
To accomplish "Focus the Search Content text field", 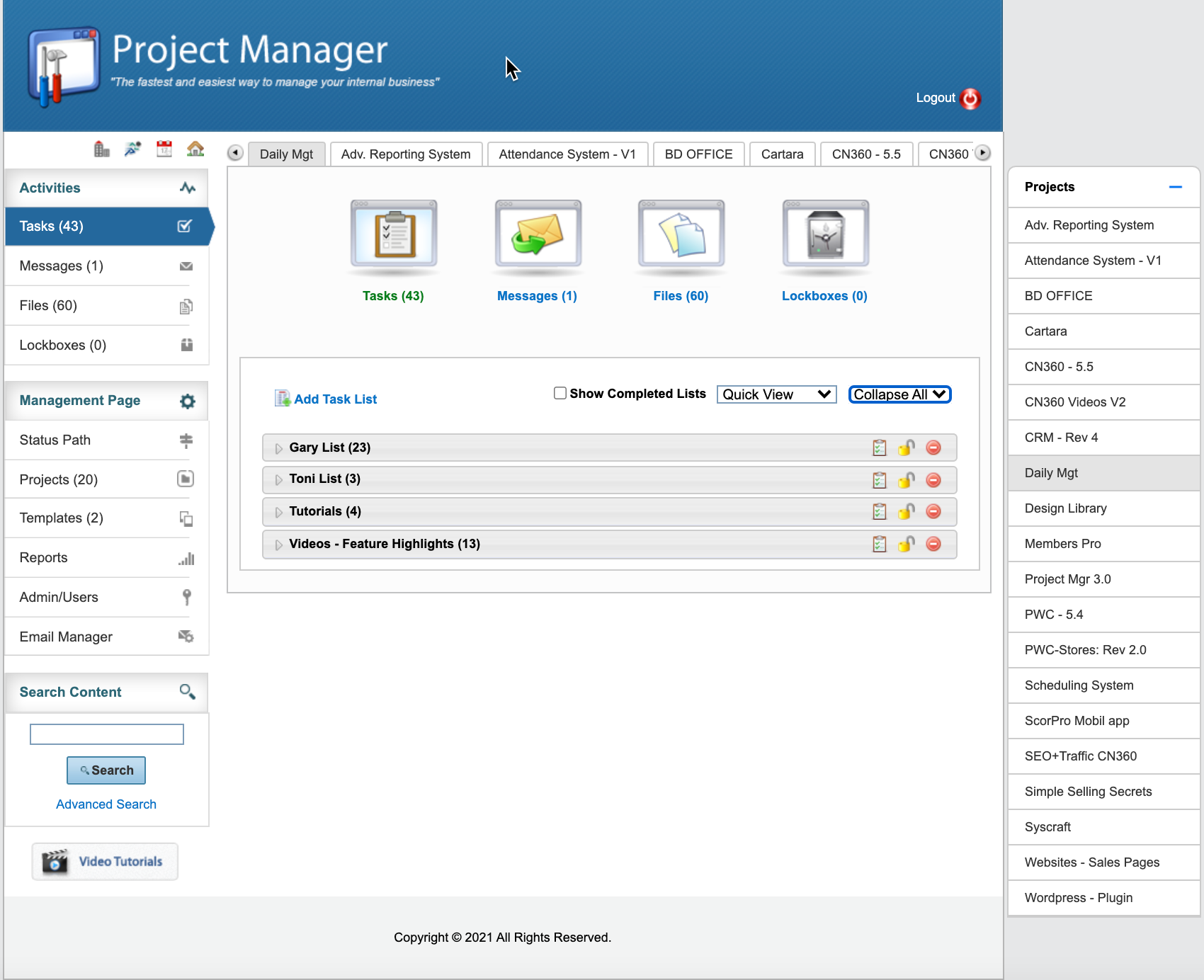I will 107,734.
